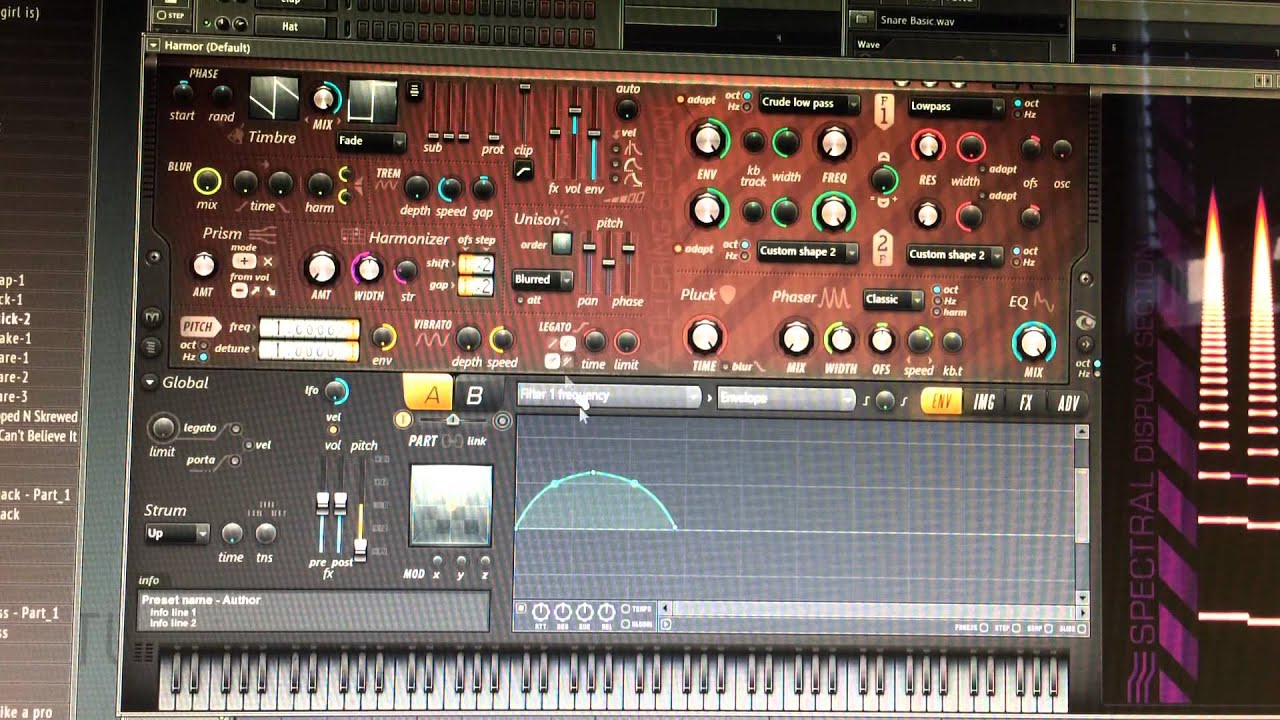The width and height of the screenshot is (1280, 720).
Task: Select the up-right arrow from-vol option
Action: coord(255,290)
